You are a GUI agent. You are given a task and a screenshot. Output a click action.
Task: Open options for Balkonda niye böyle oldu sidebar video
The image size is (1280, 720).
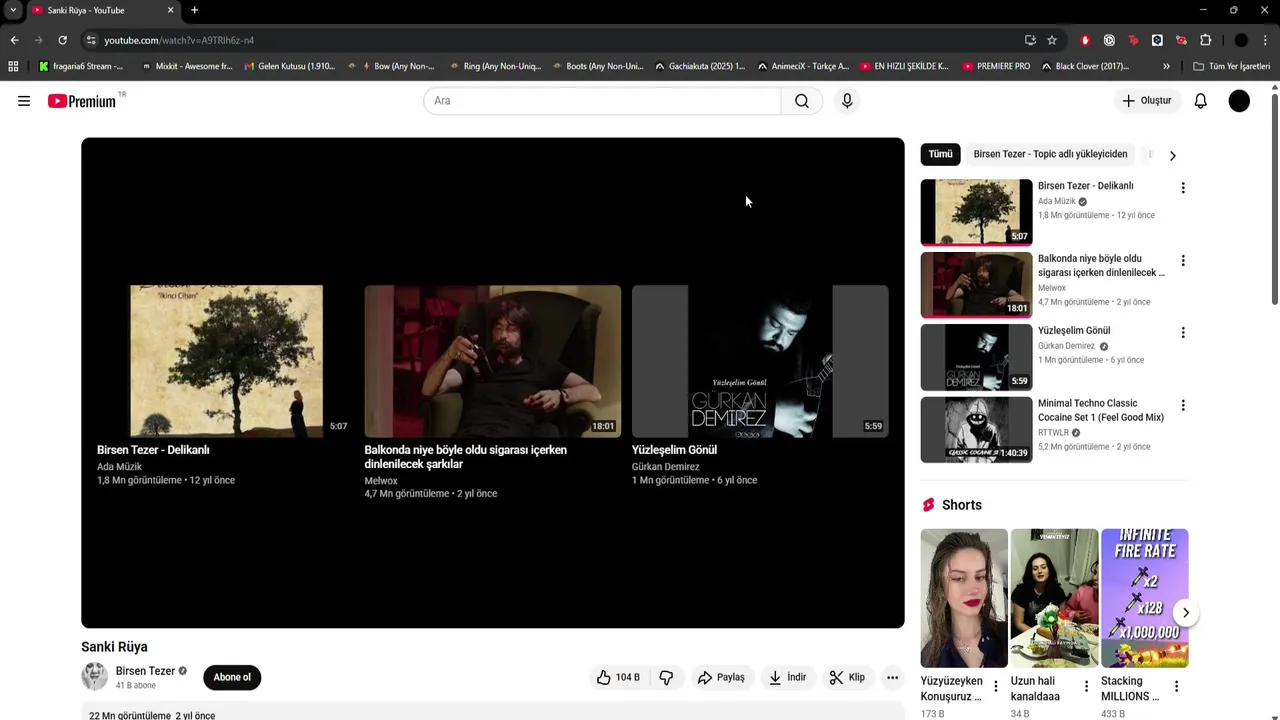pos(1183,261)
